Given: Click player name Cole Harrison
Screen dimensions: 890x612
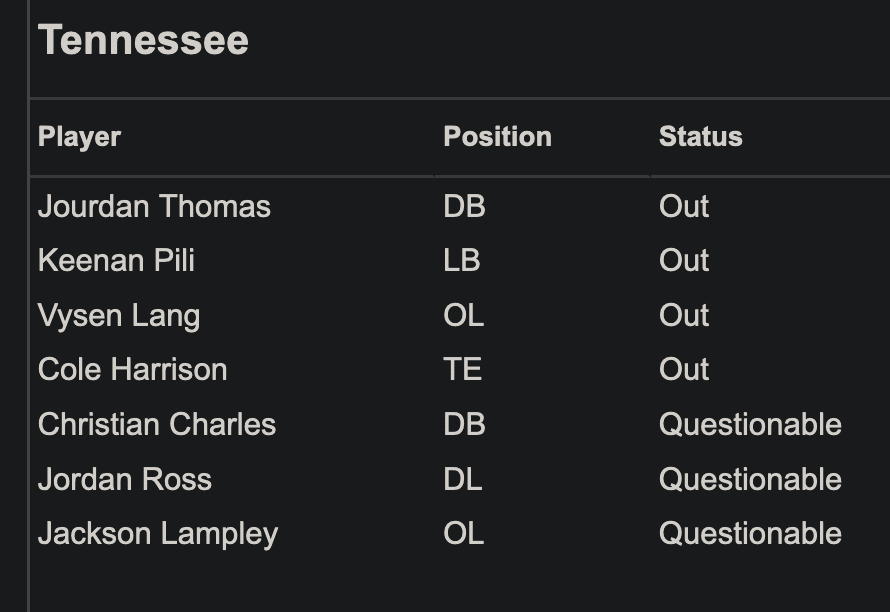Looking at the screenshot, I should 132,370.
